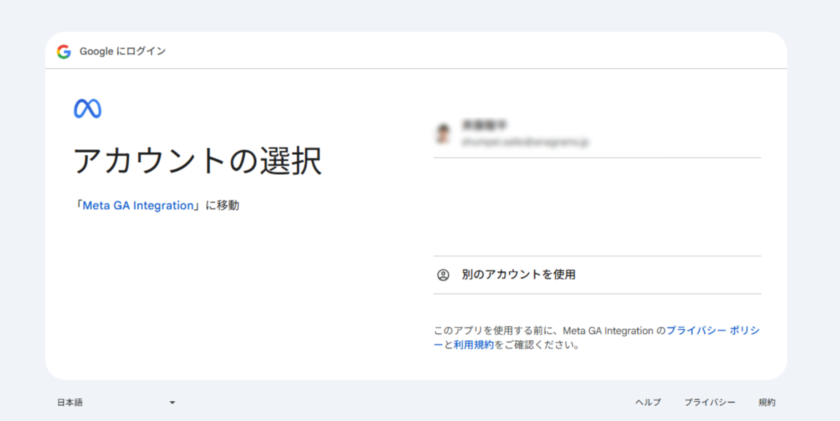Select 別のアカウントを使用 option text

518,275
